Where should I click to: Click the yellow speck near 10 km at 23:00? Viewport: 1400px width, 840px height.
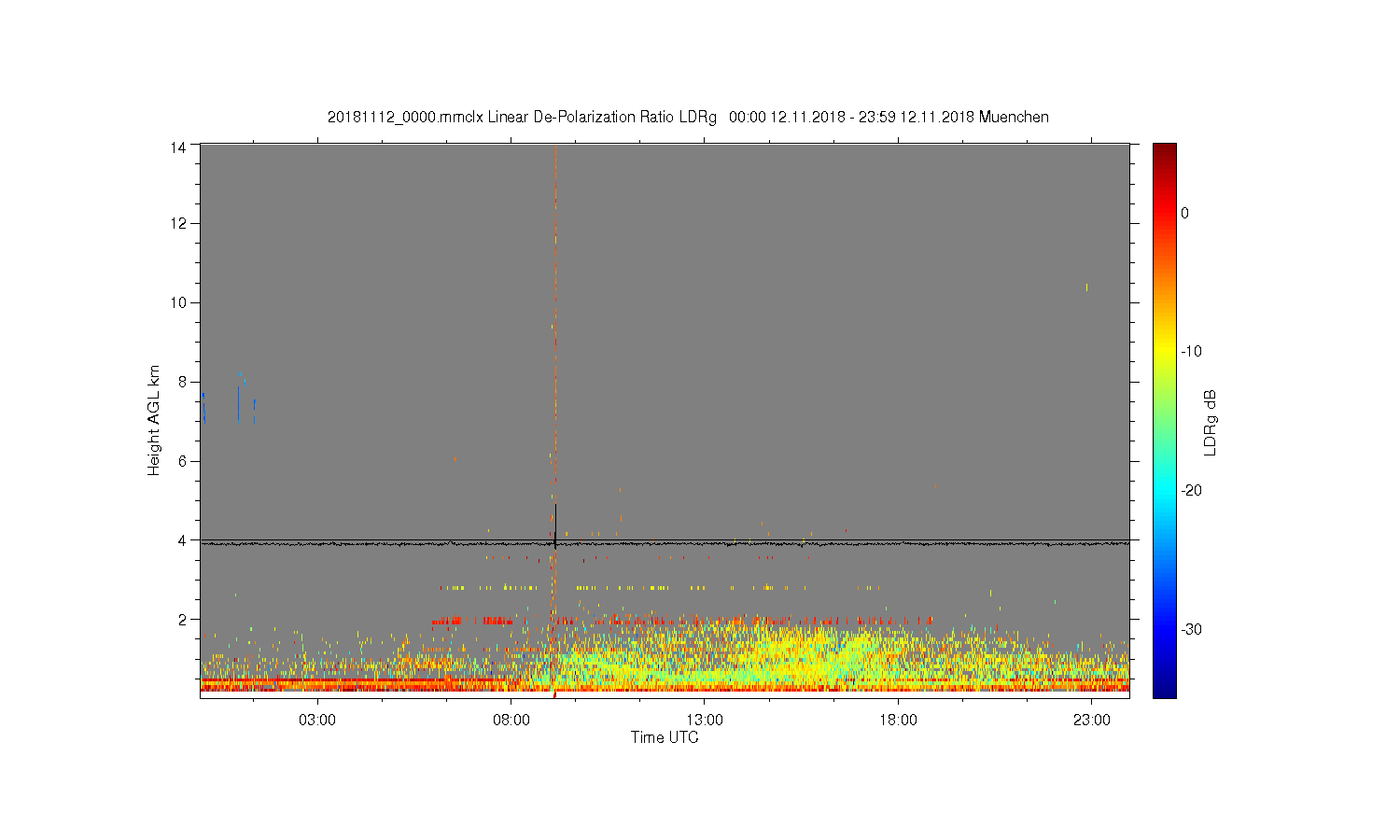pos(1086,287)
